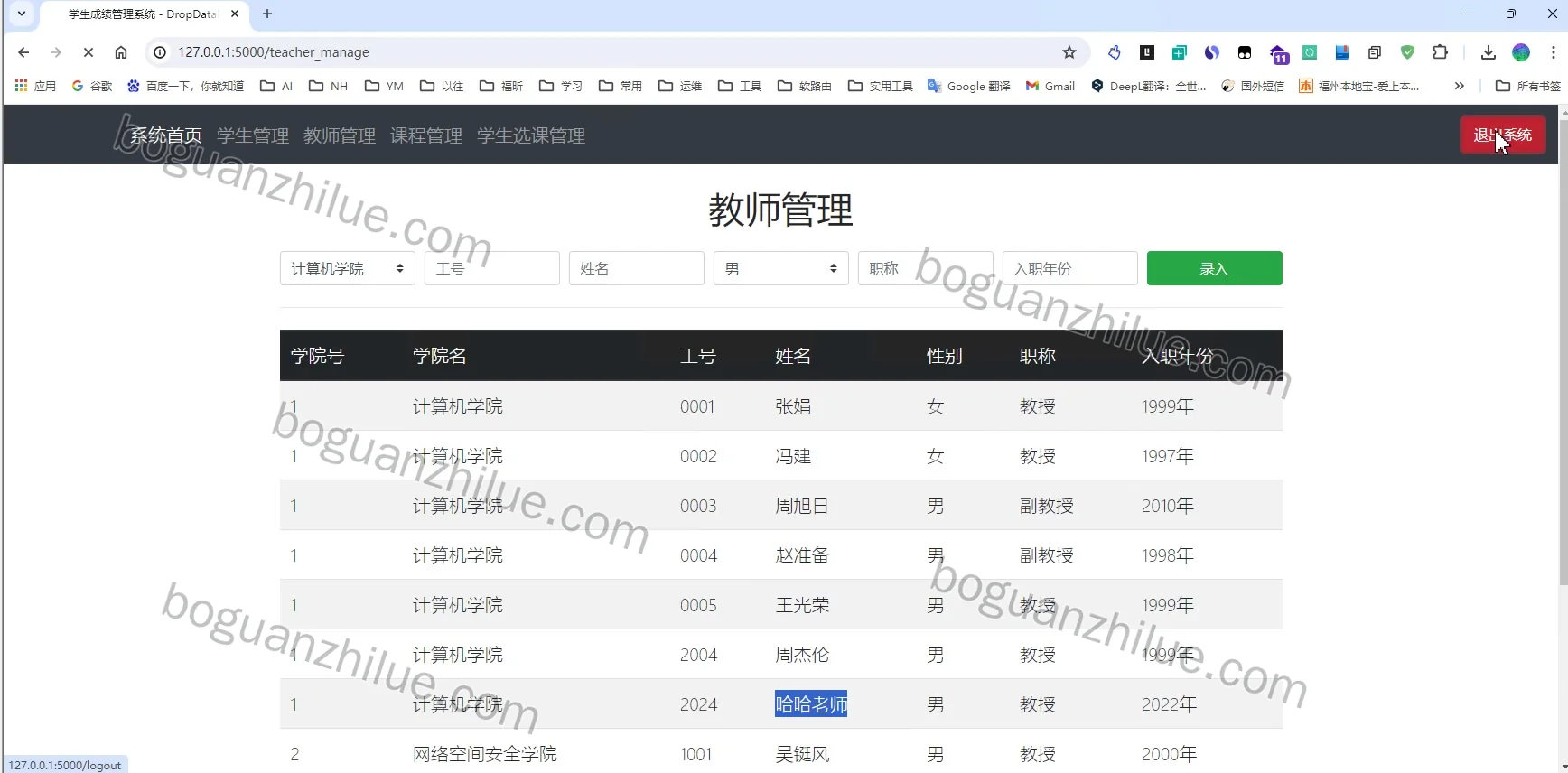Expand the tab search dropdown arrow
1568x773 pixels.
coord(22,14)
